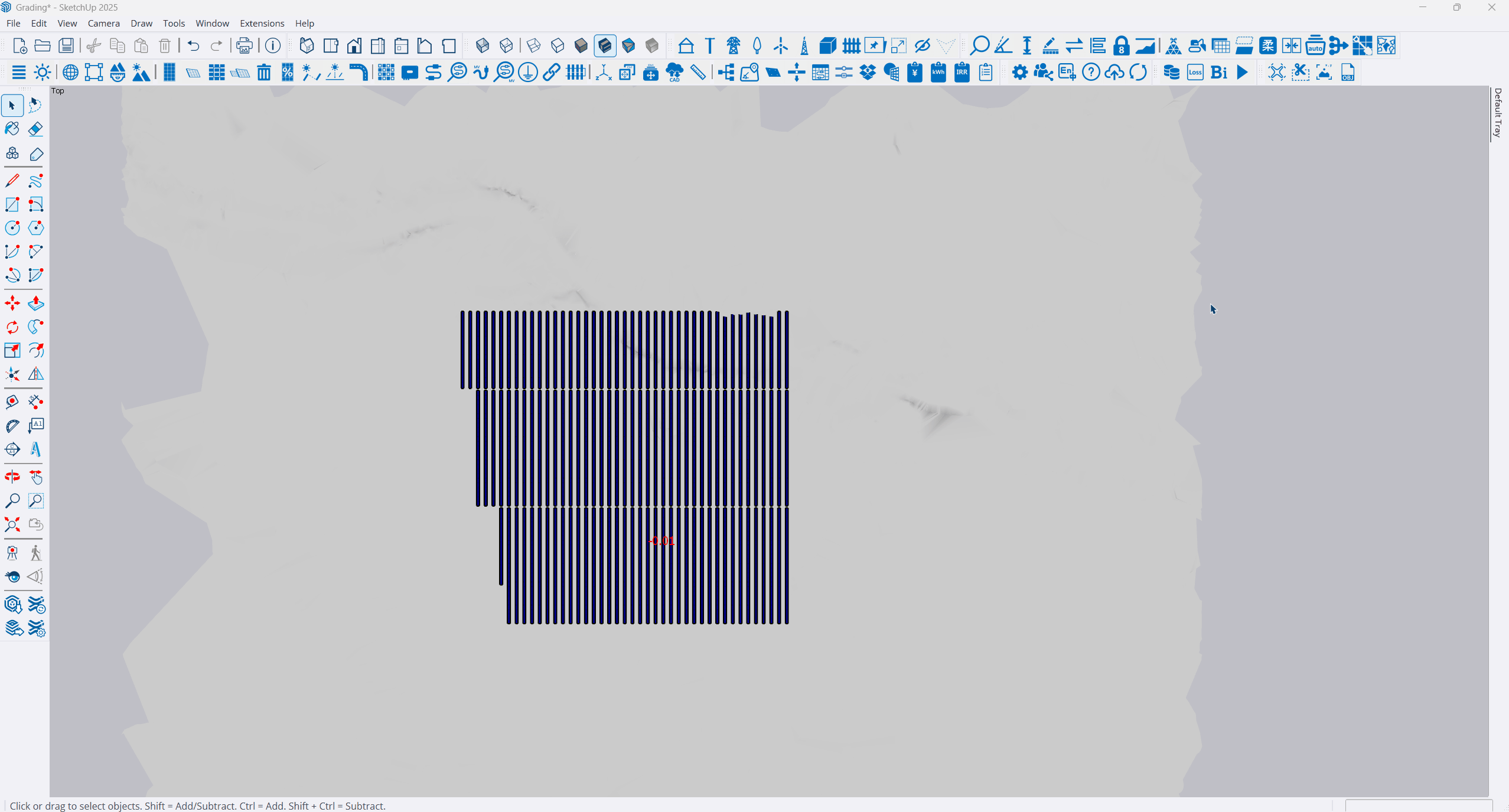Select the red pencil Line tool

(x=12, y=181)
